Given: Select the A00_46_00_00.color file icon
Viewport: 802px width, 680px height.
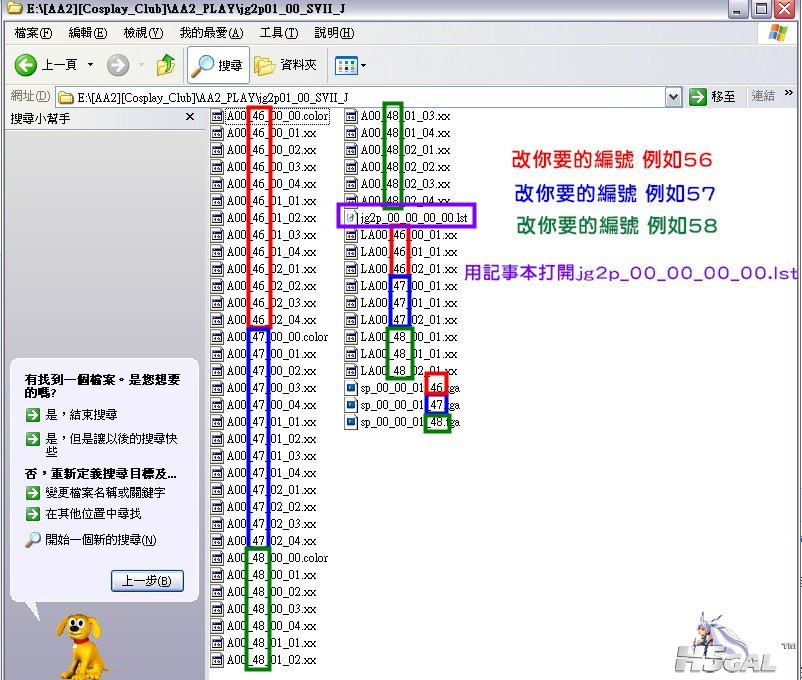Looking at the screenshot, I should pyautogui.click(x=217, y=116).
